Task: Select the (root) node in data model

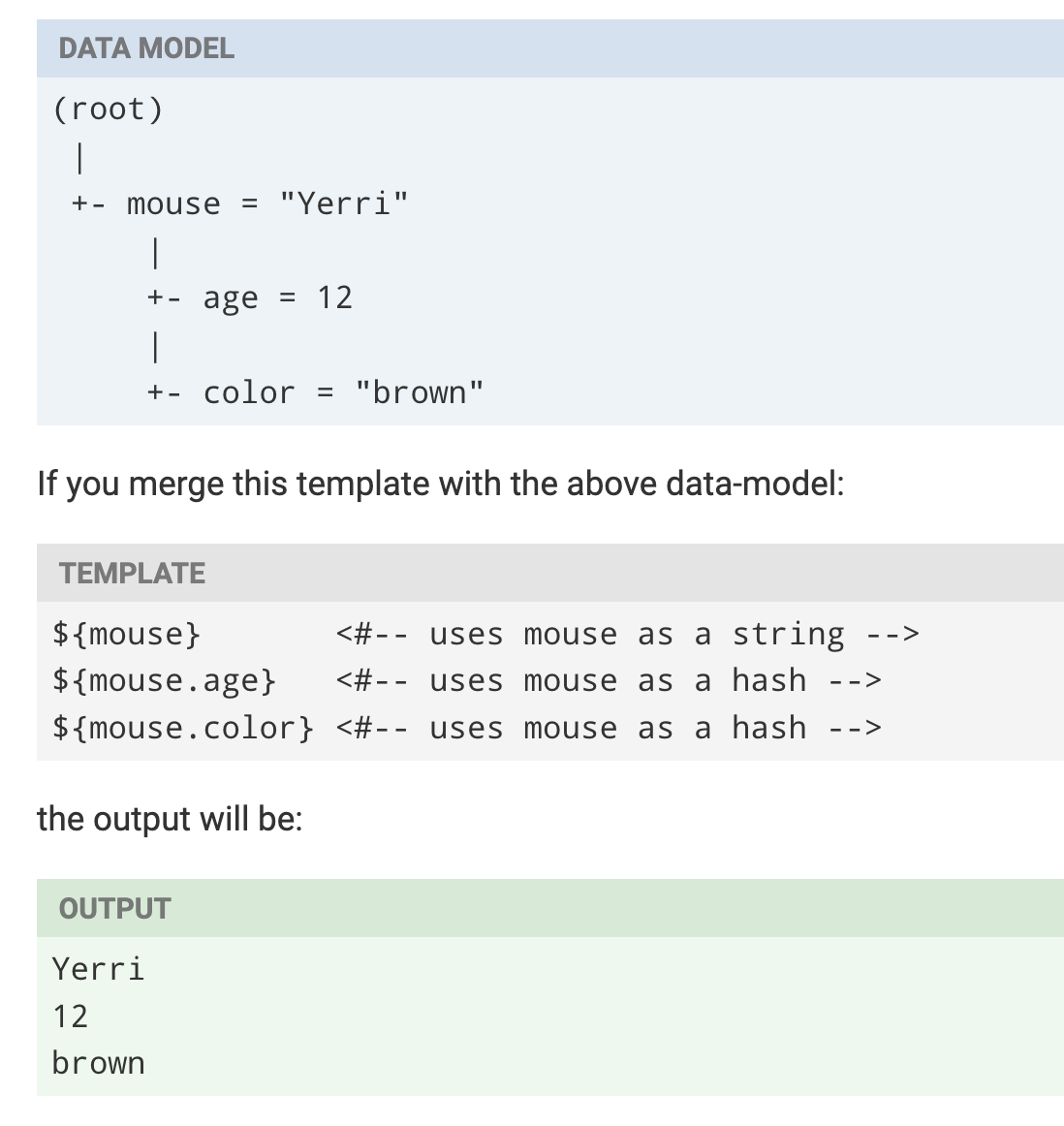Action: tap(108, 109)
